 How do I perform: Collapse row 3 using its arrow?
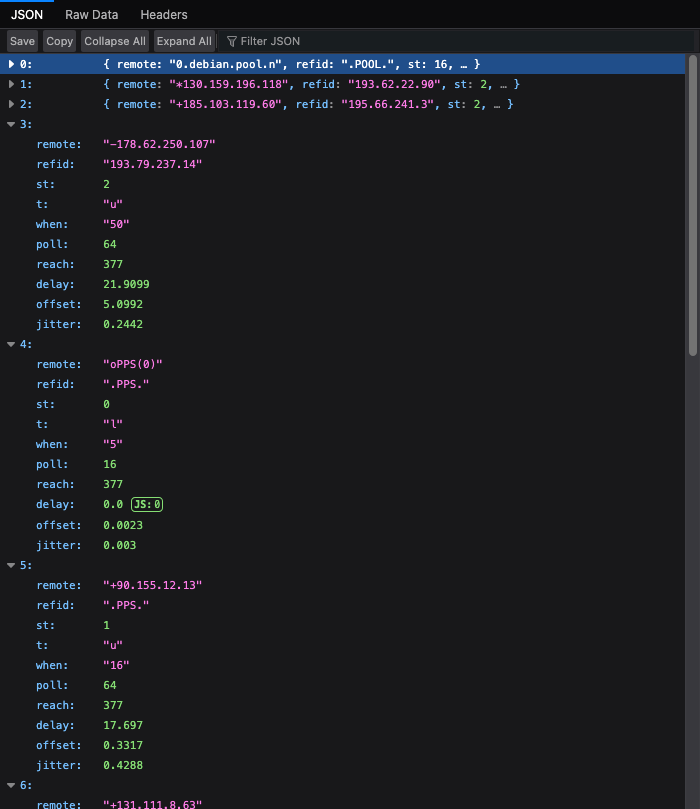(11, 124)
